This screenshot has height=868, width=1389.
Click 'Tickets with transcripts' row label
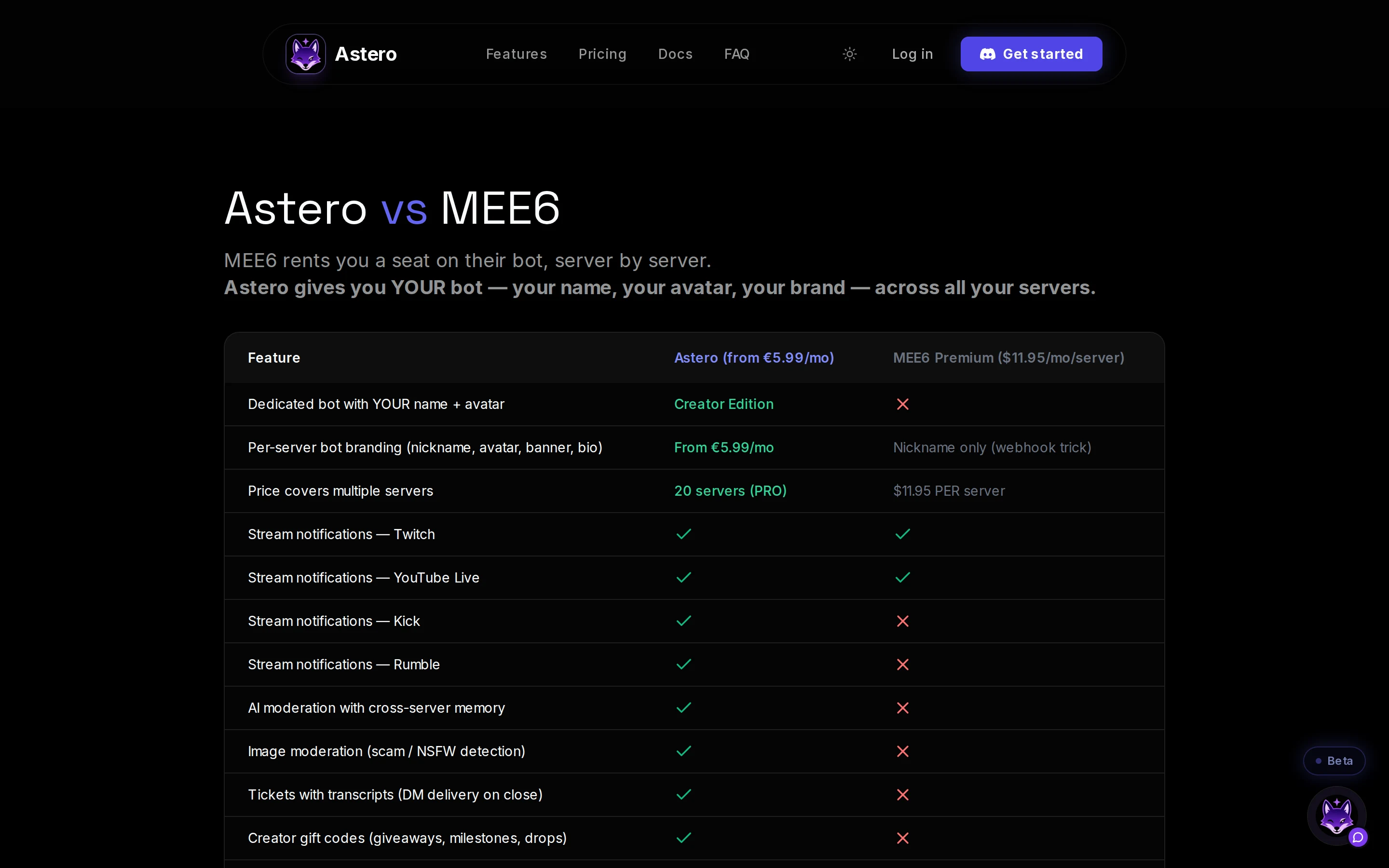(395, 795)
